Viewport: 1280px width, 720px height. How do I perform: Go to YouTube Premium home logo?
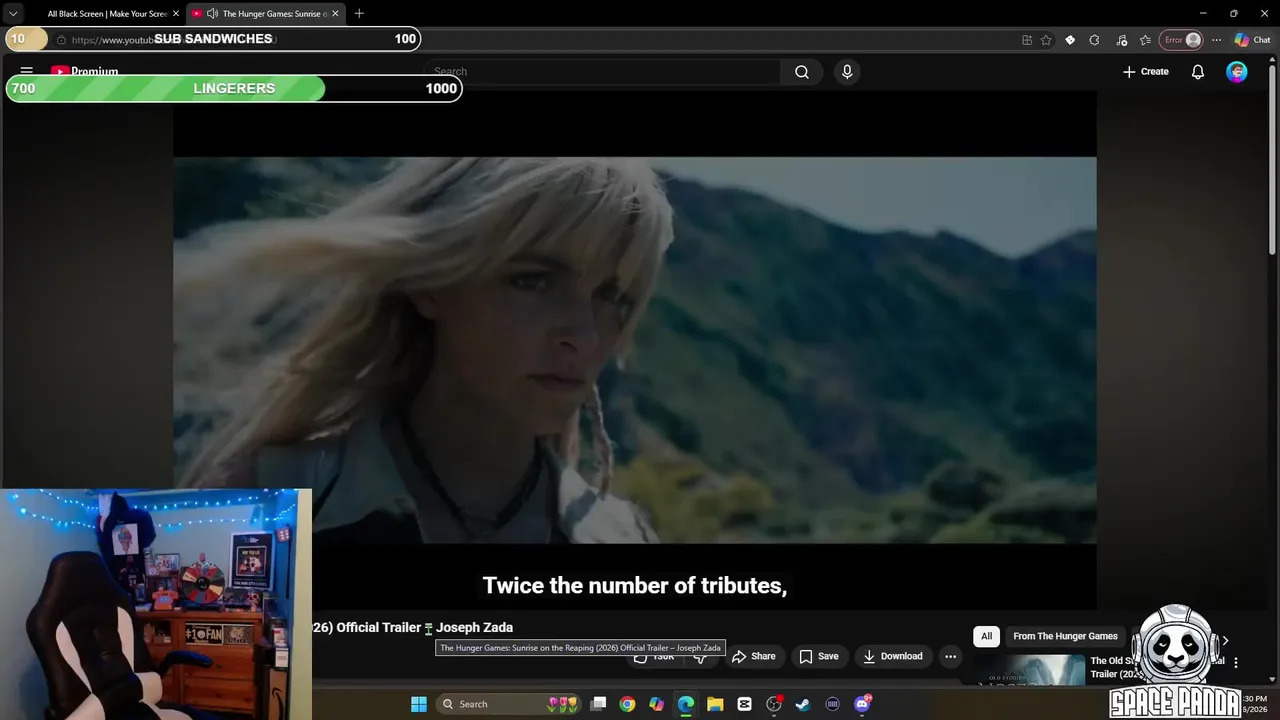85,72
